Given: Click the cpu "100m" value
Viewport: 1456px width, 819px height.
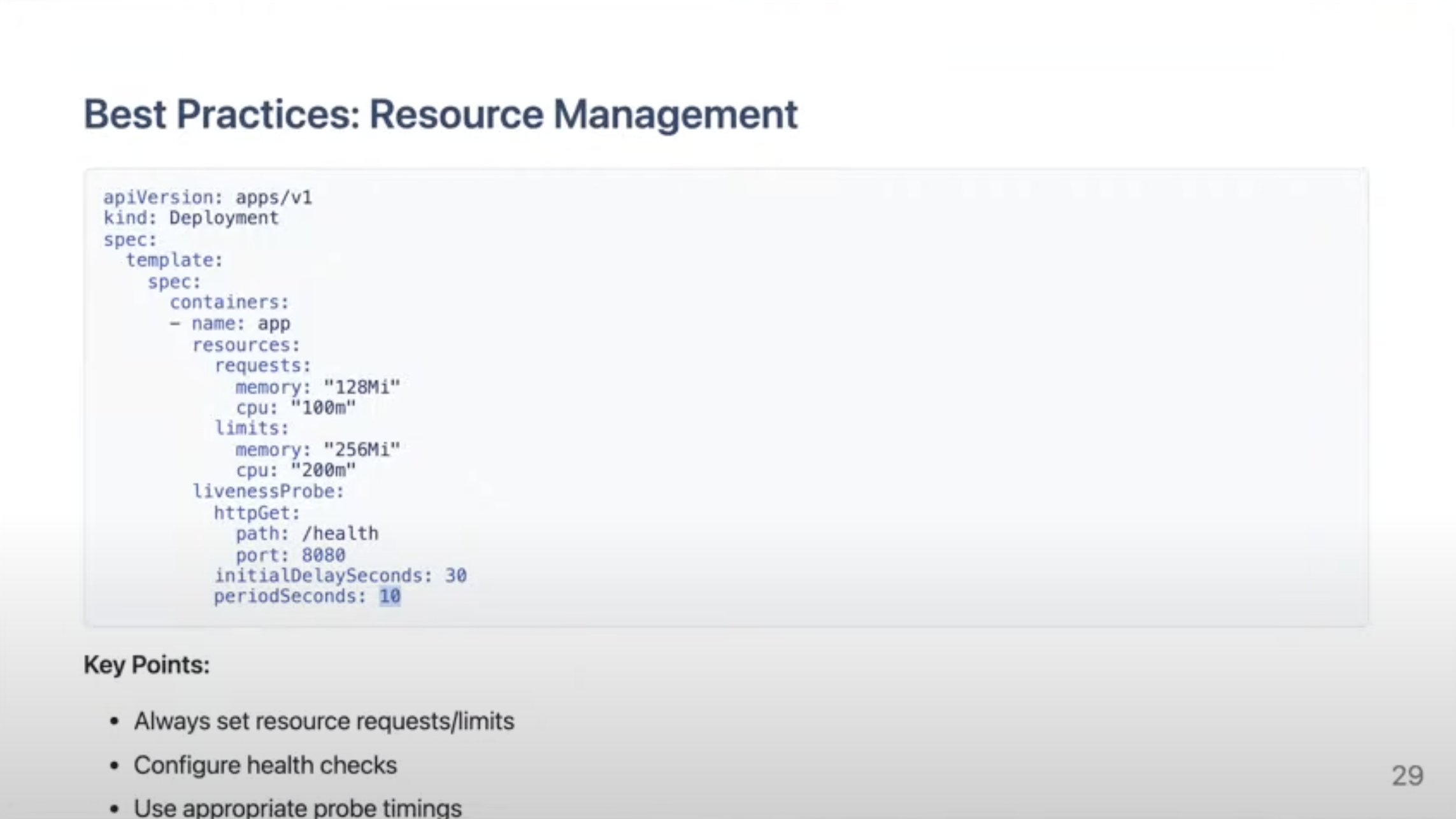Looking at the screenshot, I should click(x=324, y=408).
